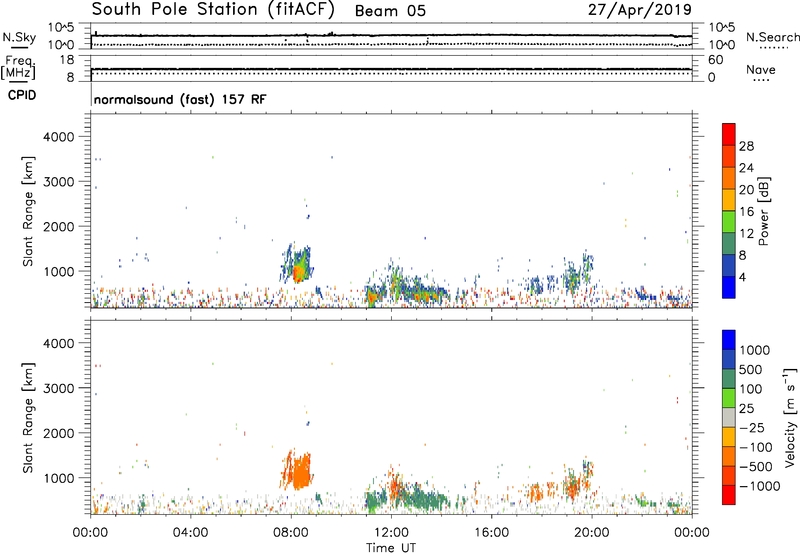
Task: Pick the red top segment of Power colorbar
Action: (729, 135)
